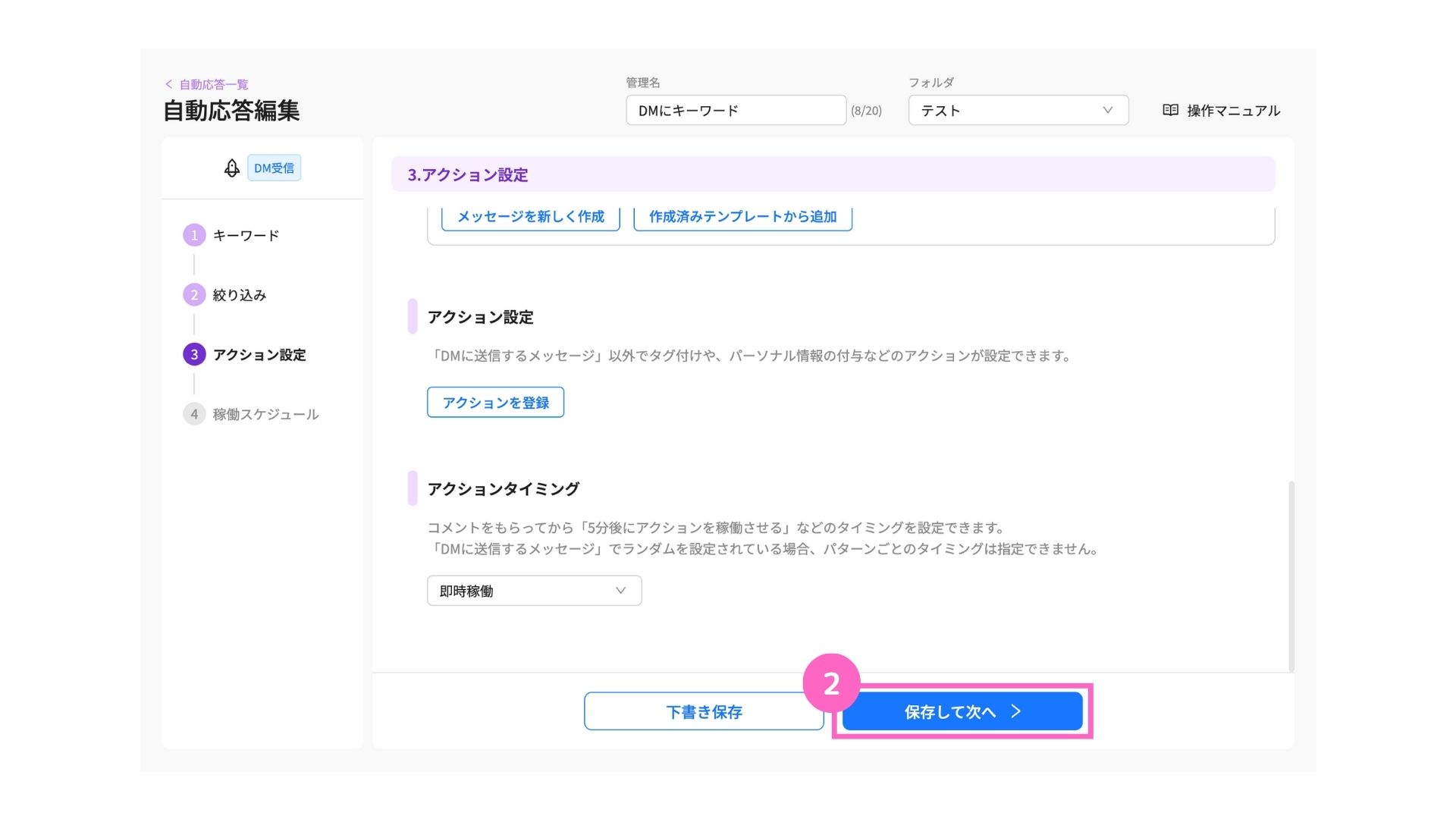Click the 管理名 field label
The width and height of the screenshot is (1456, 819).
pyautogui.click(x=643, y=83)
